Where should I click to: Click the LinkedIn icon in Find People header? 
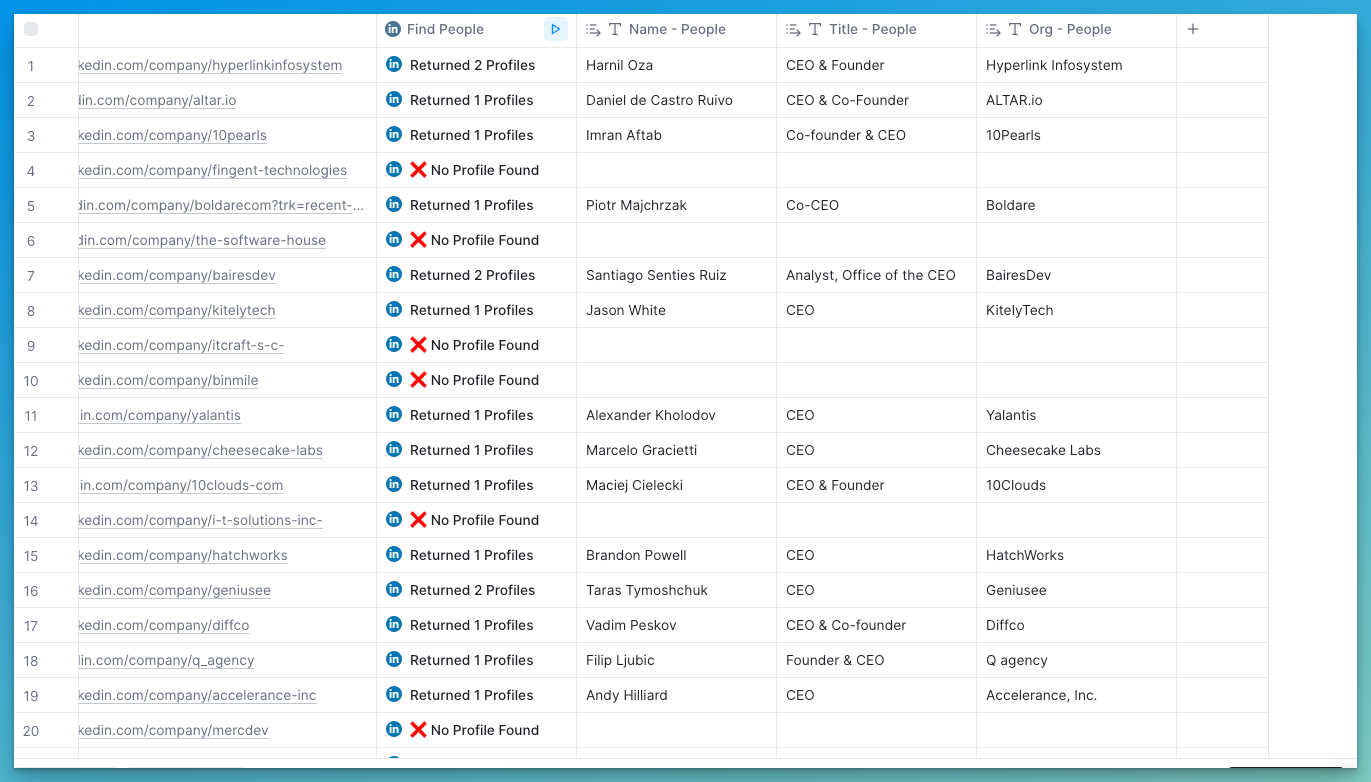[x=393, y=30]
